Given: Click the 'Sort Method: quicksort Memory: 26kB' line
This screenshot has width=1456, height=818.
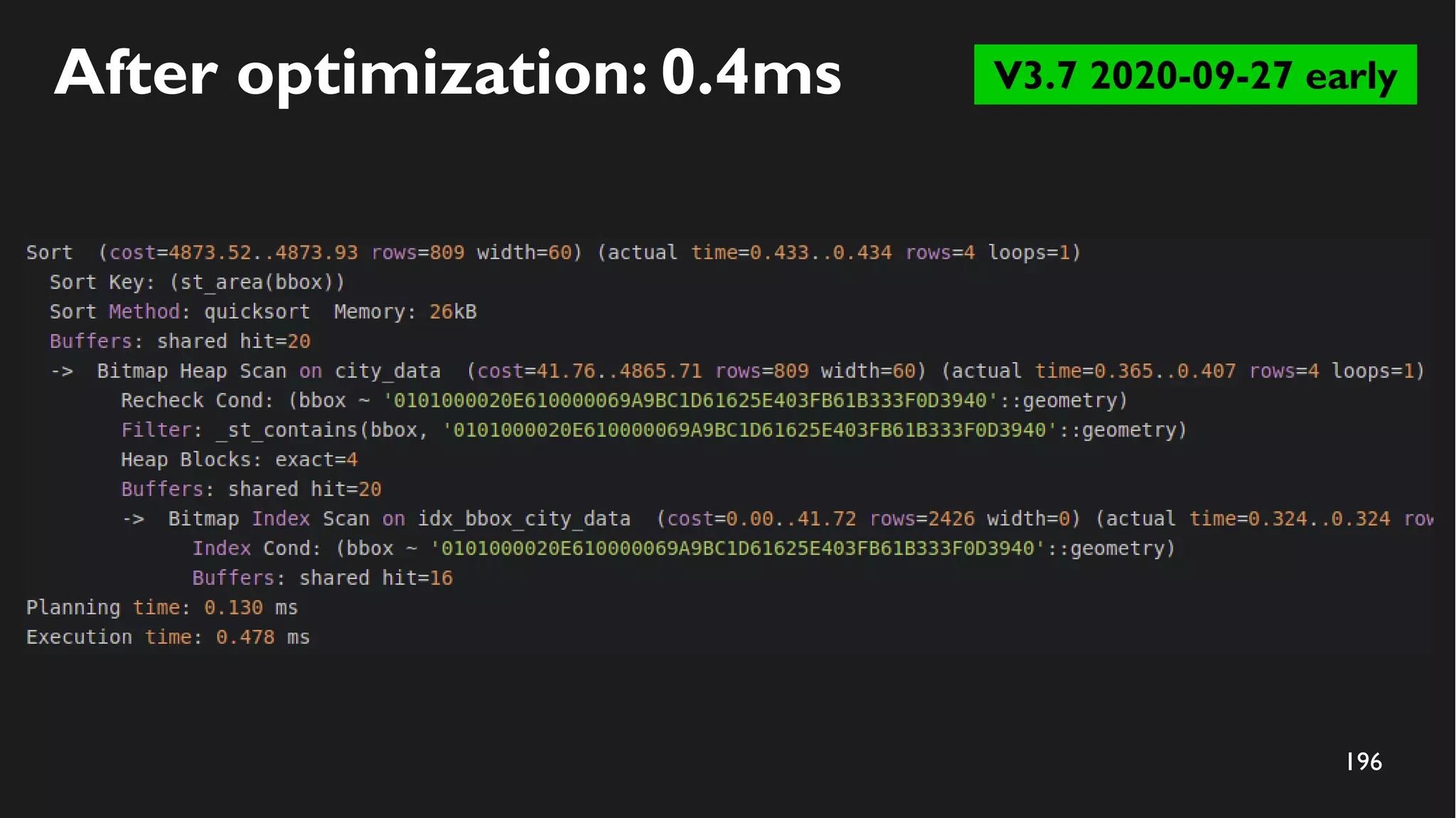Looking at the screenshot, I should pos(263,312).
